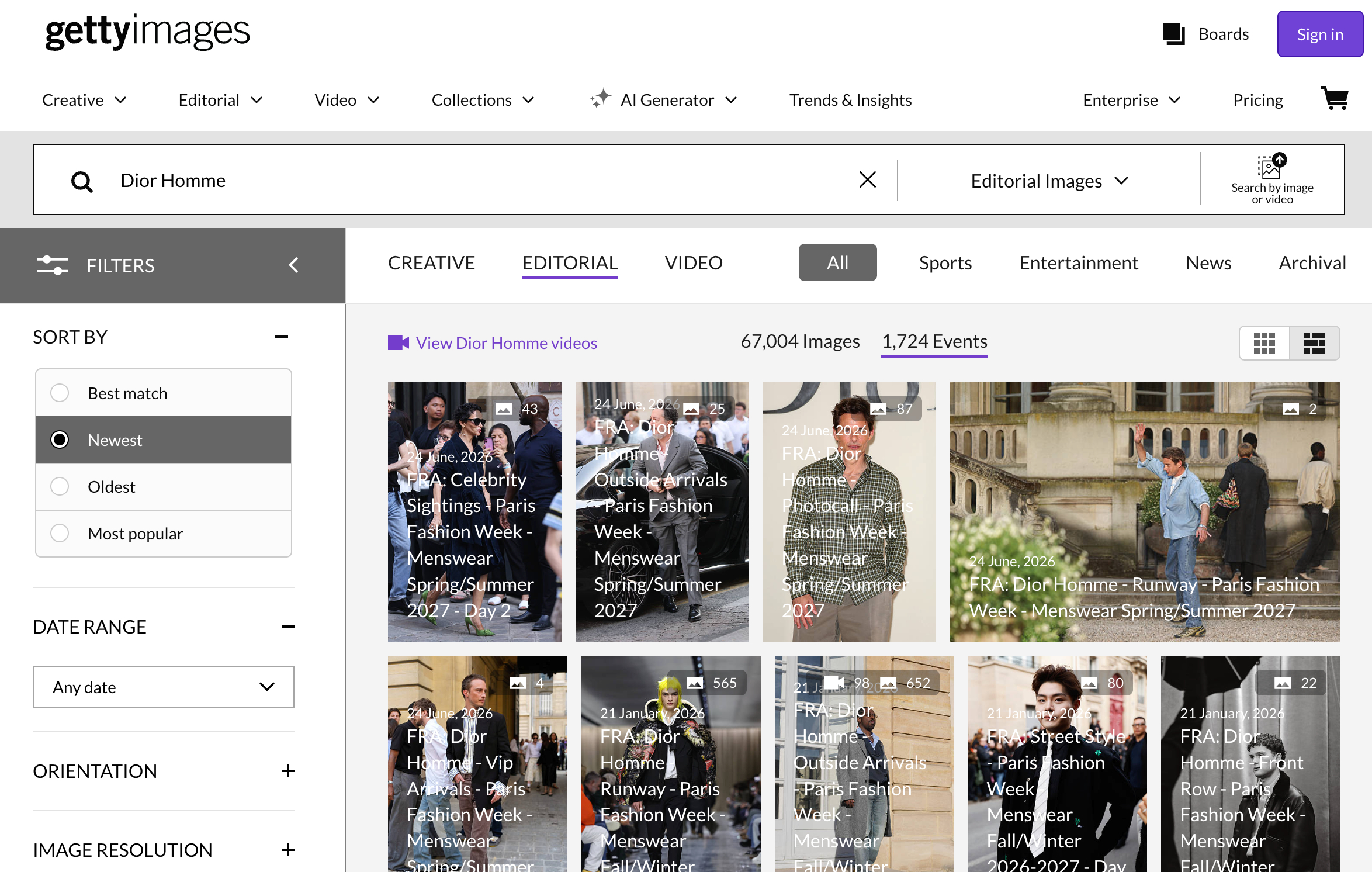Viewport: 1372px width, 872px height.
Task: Click the Sign in button
Action: (x=1320, y=34)
